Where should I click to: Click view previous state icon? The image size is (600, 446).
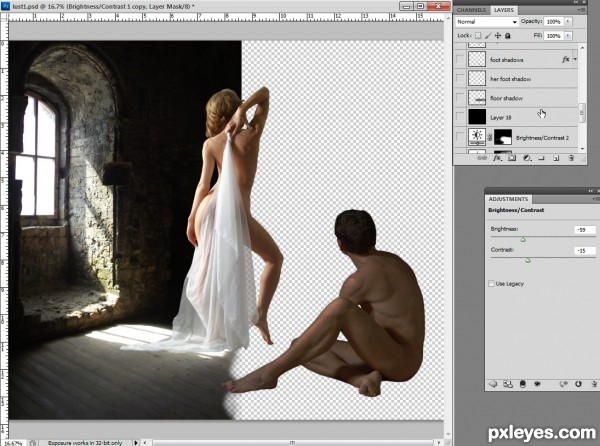point(563,384)
